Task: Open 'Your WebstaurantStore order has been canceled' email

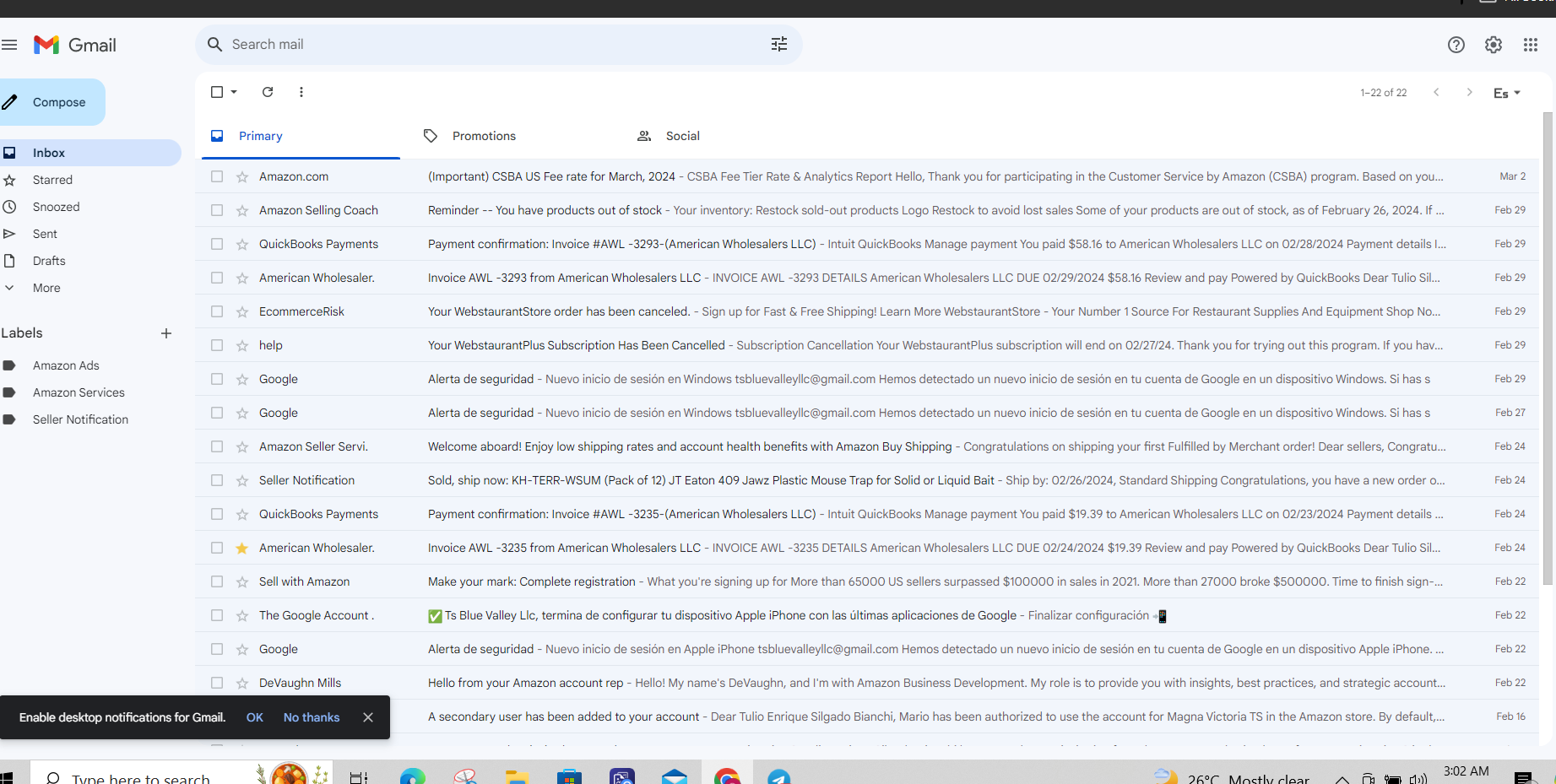Action: click(867, 311)
